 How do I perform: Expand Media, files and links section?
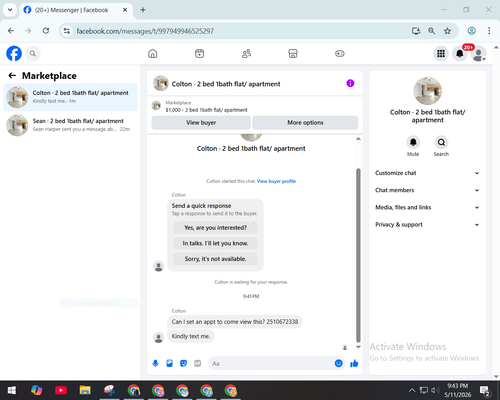pos(427,207)
